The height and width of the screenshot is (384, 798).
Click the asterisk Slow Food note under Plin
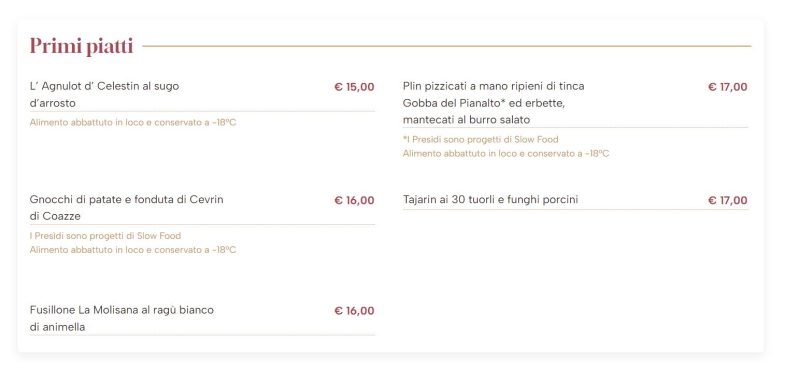click(x=480, y=139)
